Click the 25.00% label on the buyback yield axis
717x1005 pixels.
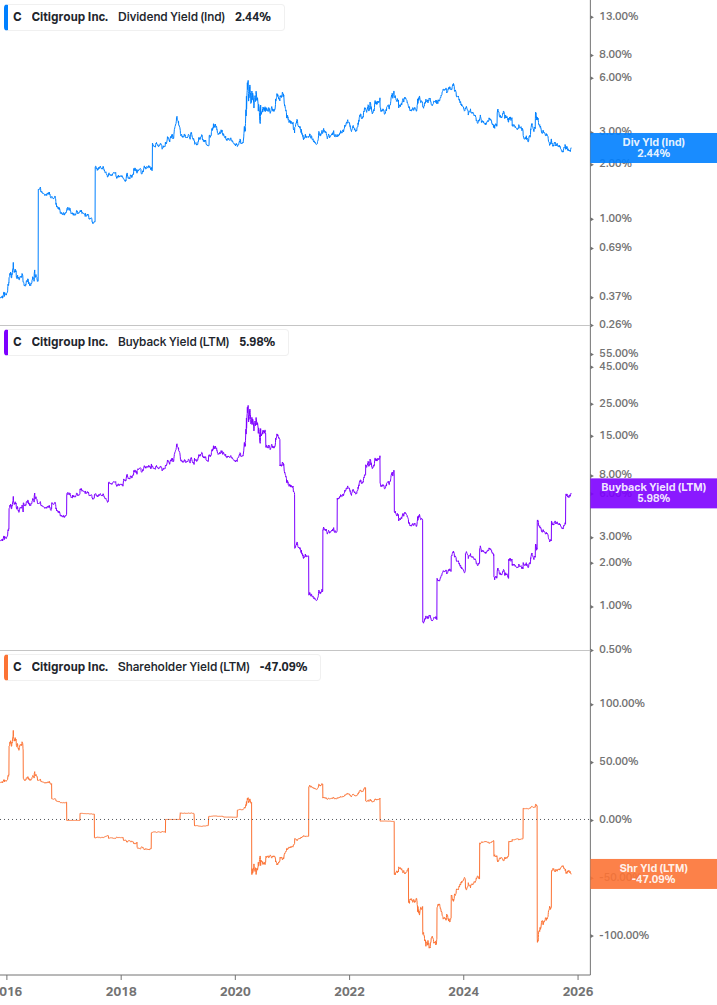tap(618, 404)
